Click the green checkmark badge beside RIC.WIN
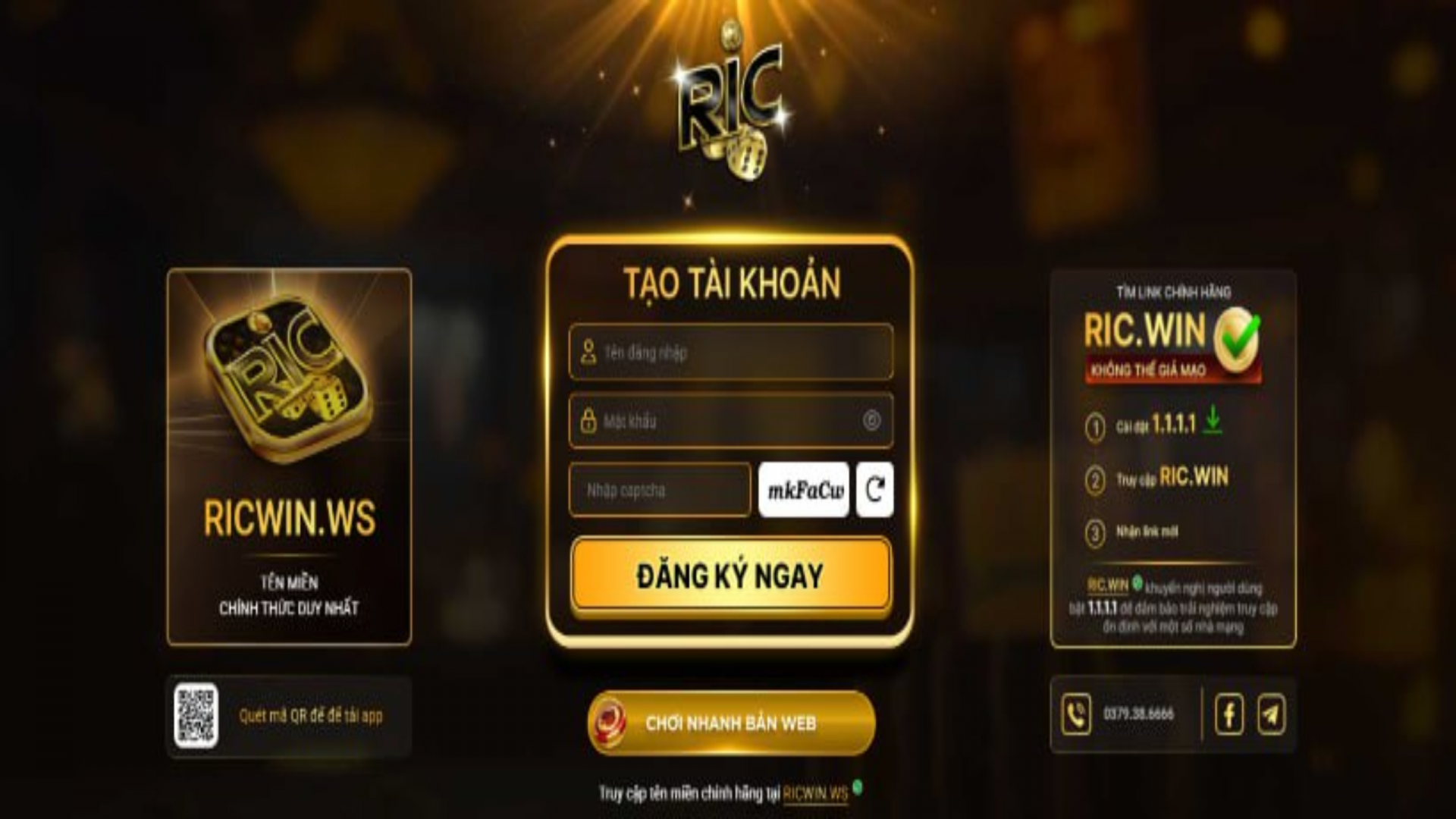1456x819 pixels. [x=1236, y=338]
